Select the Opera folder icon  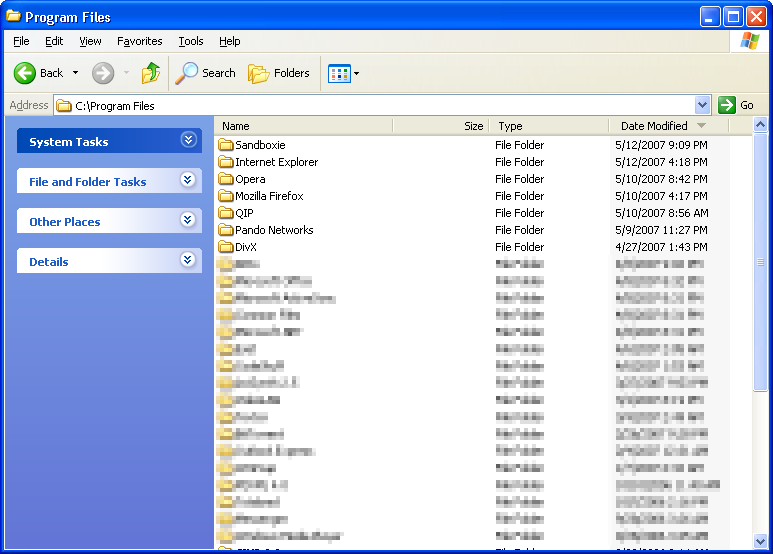(x=226, y=179)
